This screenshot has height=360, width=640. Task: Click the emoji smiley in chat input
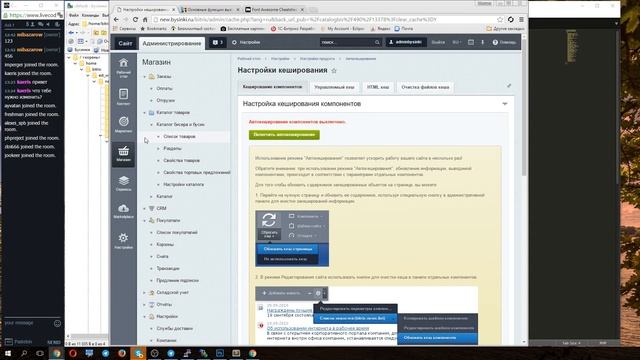[58, 324]
